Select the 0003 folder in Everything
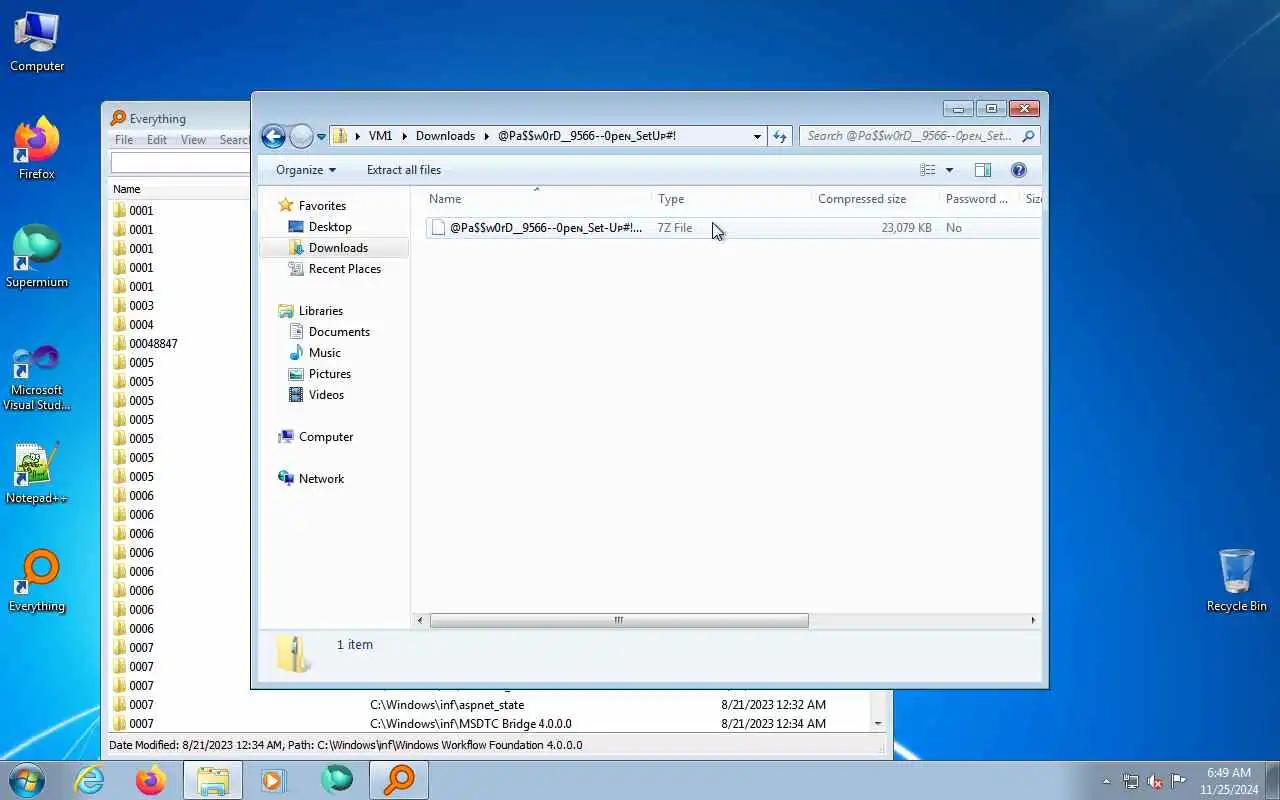Screen dimensions: 1280x800 [x=141, y=306]
